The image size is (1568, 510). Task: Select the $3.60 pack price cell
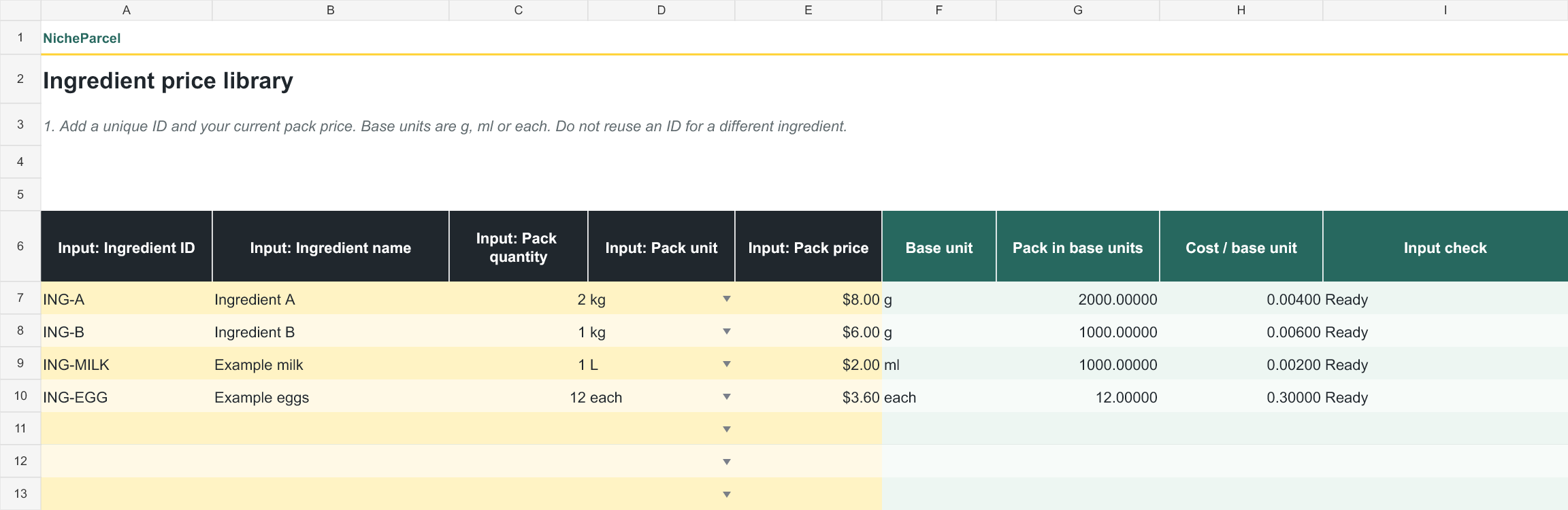tap(808, 396)
